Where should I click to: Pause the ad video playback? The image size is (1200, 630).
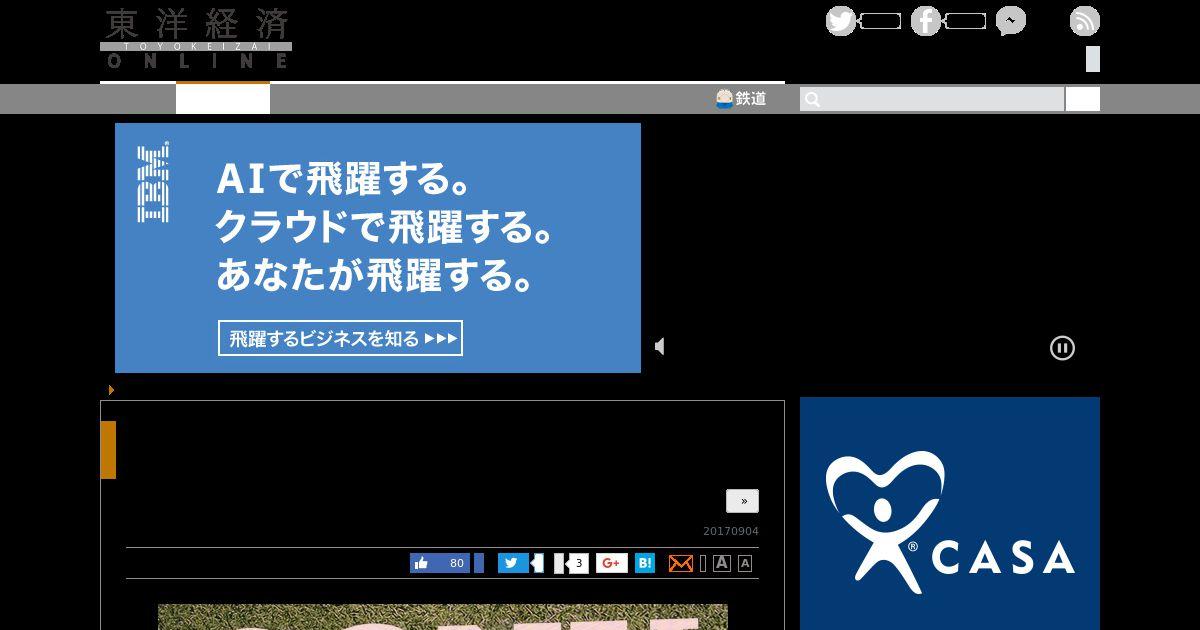[1062, 348]
